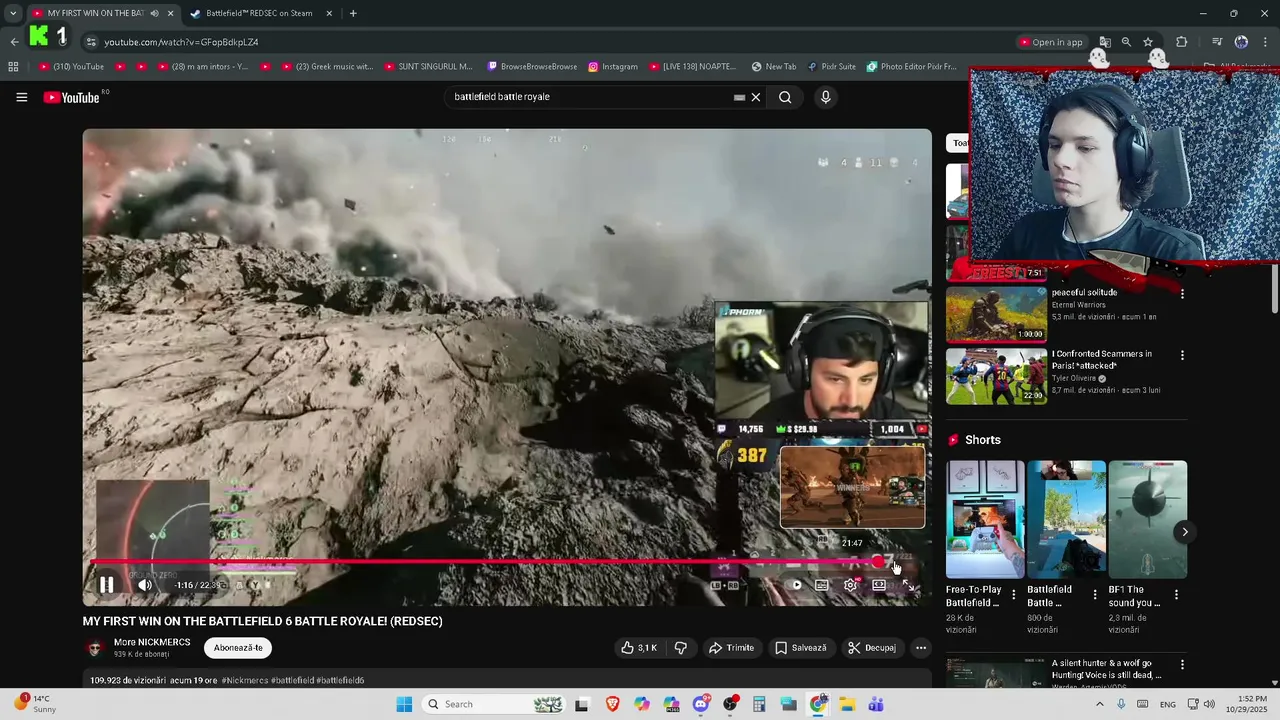Click Open in app button

(x=1051, y=42)
